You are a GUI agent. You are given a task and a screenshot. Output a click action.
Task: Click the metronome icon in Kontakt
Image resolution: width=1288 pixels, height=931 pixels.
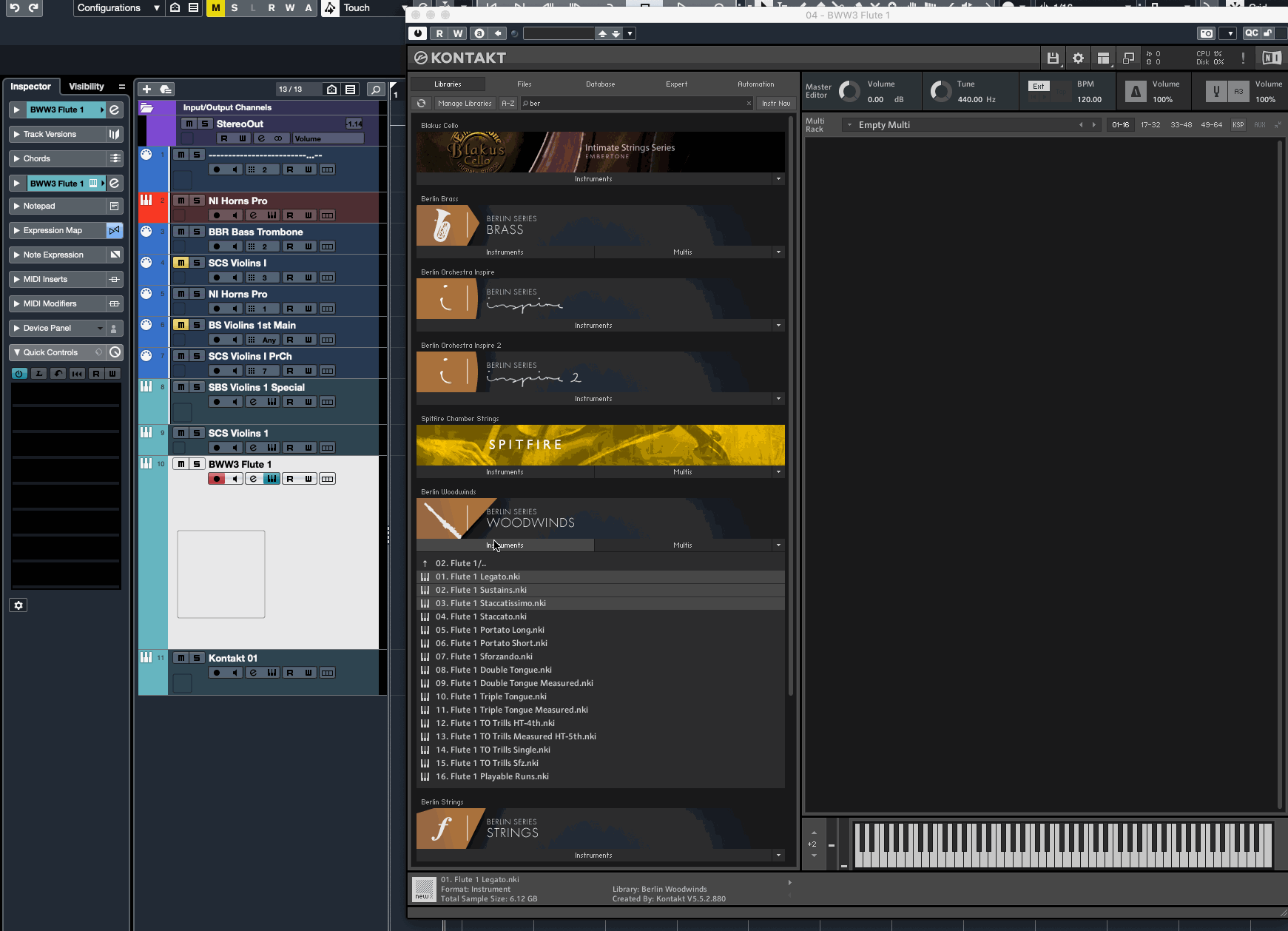pos(1136,92)
